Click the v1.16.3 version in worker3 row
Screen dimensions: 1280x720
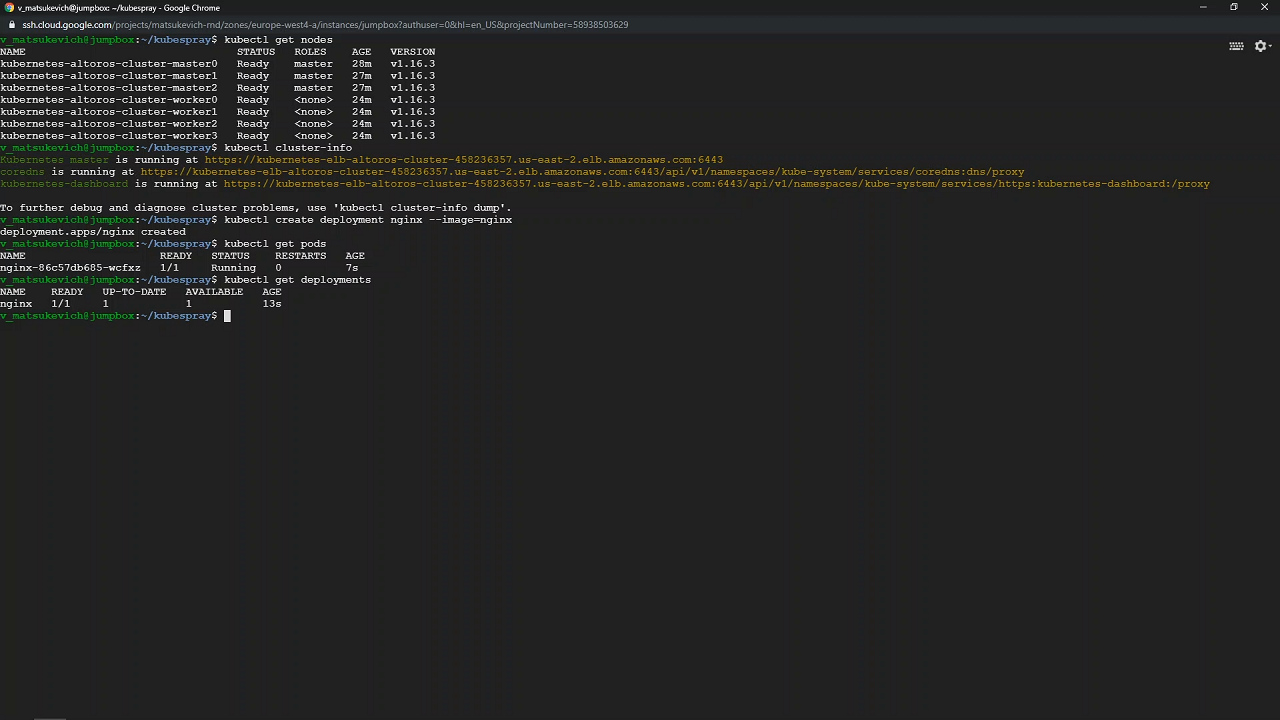click(x=412, y=136)
